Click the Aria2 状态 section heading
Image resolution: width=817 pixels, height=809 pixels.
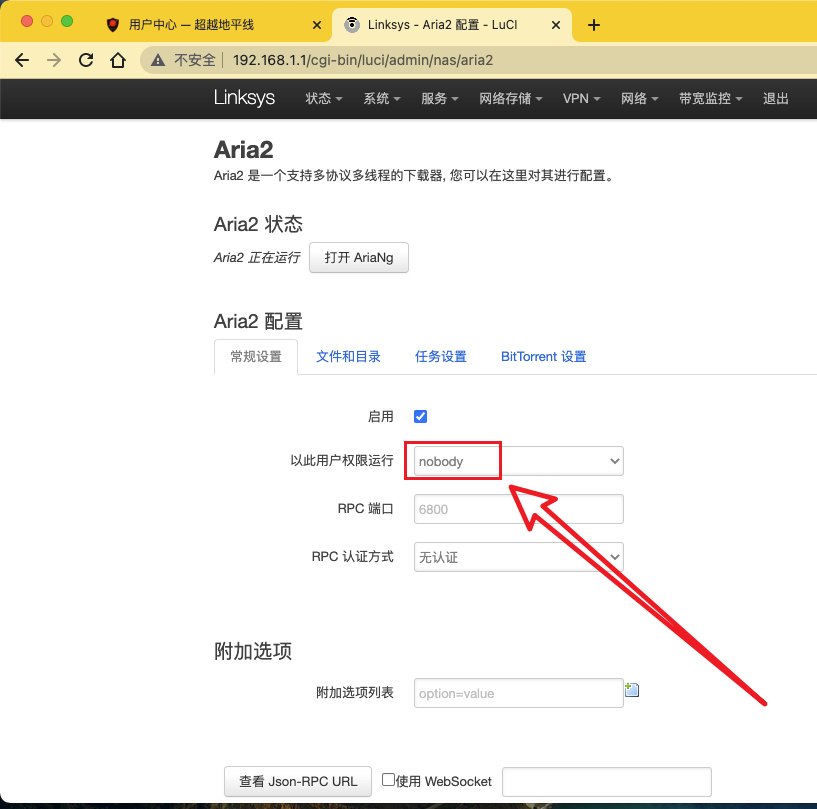pos(258,225)
